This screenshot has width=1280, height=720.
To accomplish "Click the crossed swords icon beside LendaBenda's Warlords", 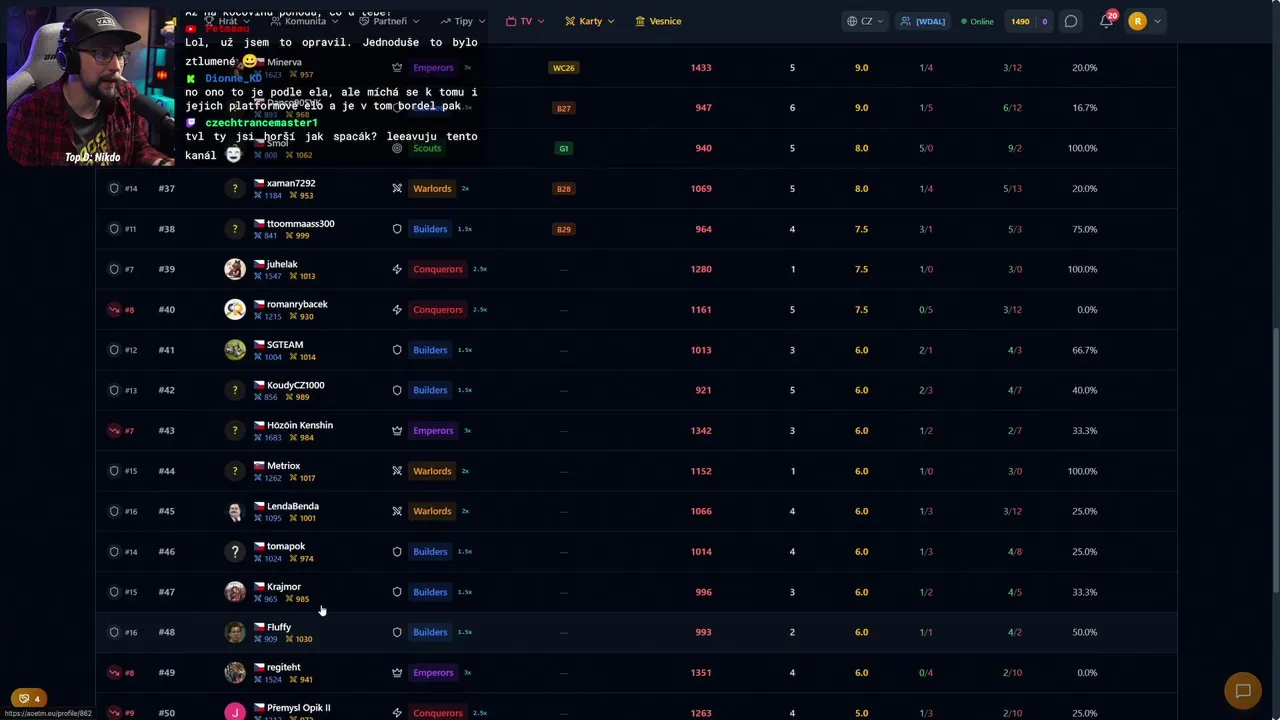I will click(x=397, y=511).
